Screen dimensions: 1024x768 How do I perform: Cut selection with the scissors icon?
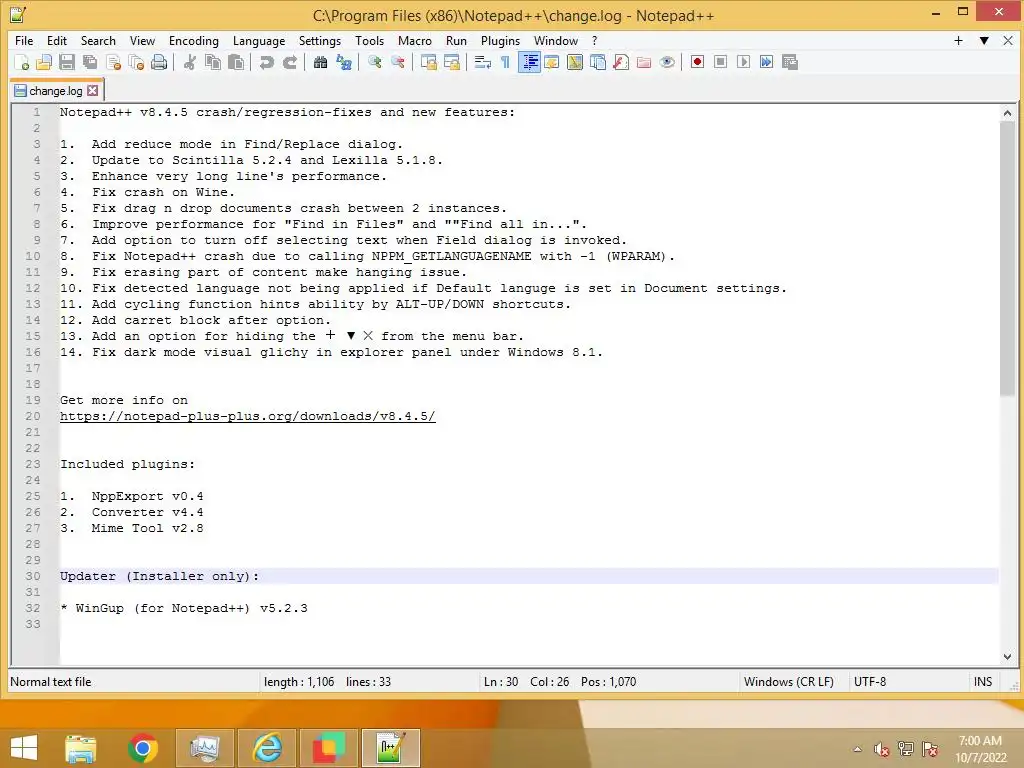click(190, 62)
